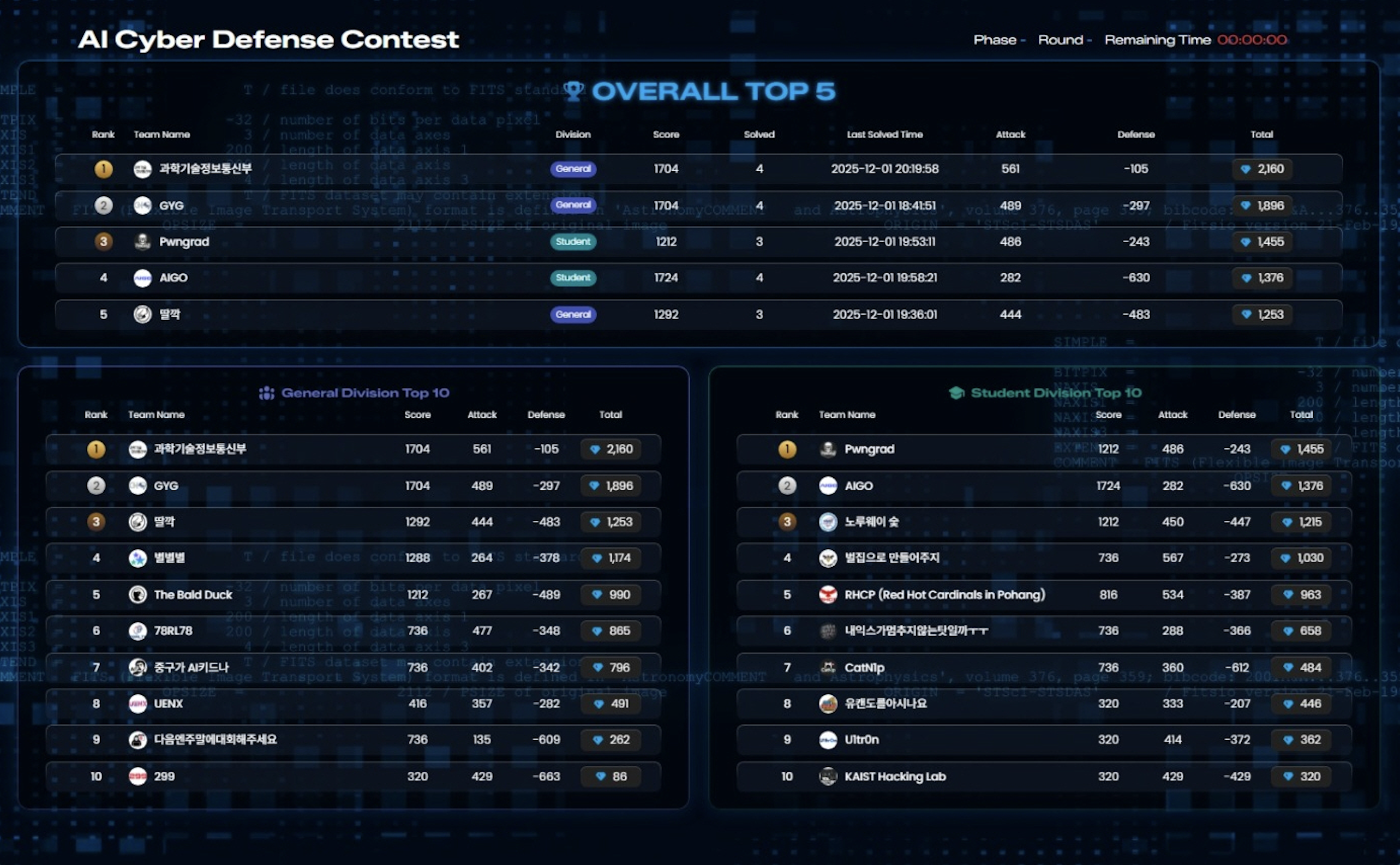Click the bronze rank 3 medal in overall table

pos(104,242)
